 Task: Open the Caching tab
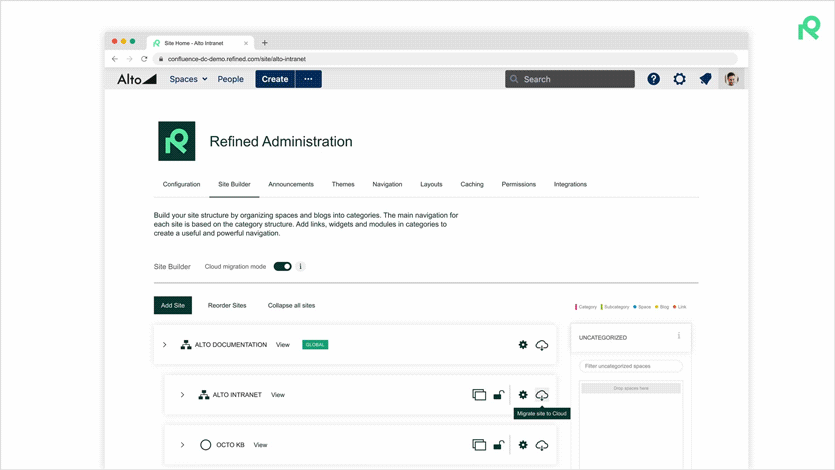pyautogui.click(x=472, y=184)
